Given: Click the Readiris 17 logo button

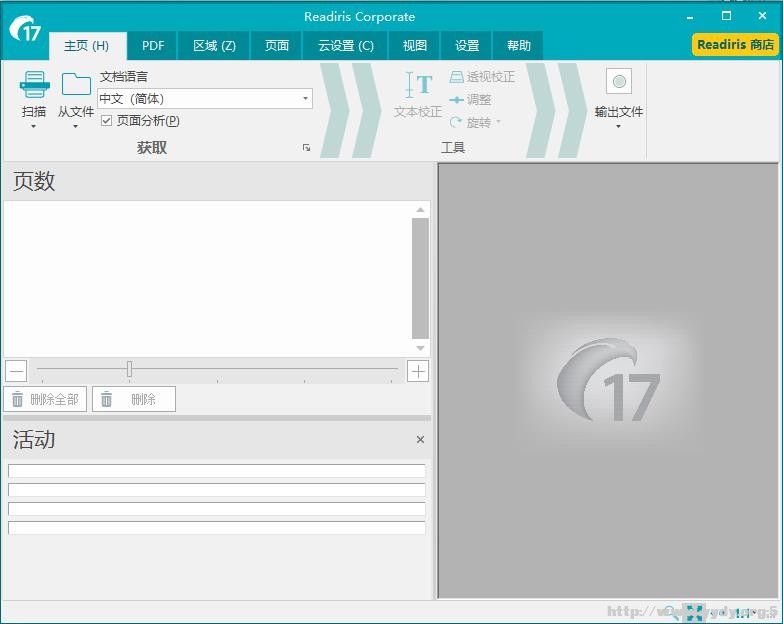Looking at the screenshot, I should 25,29.
